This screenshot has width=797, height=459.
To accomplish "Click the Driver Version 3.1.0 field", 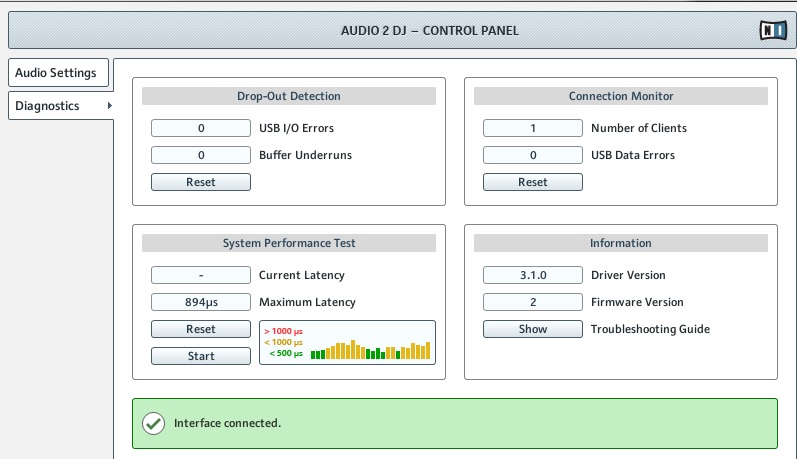I will click(532, 275).
